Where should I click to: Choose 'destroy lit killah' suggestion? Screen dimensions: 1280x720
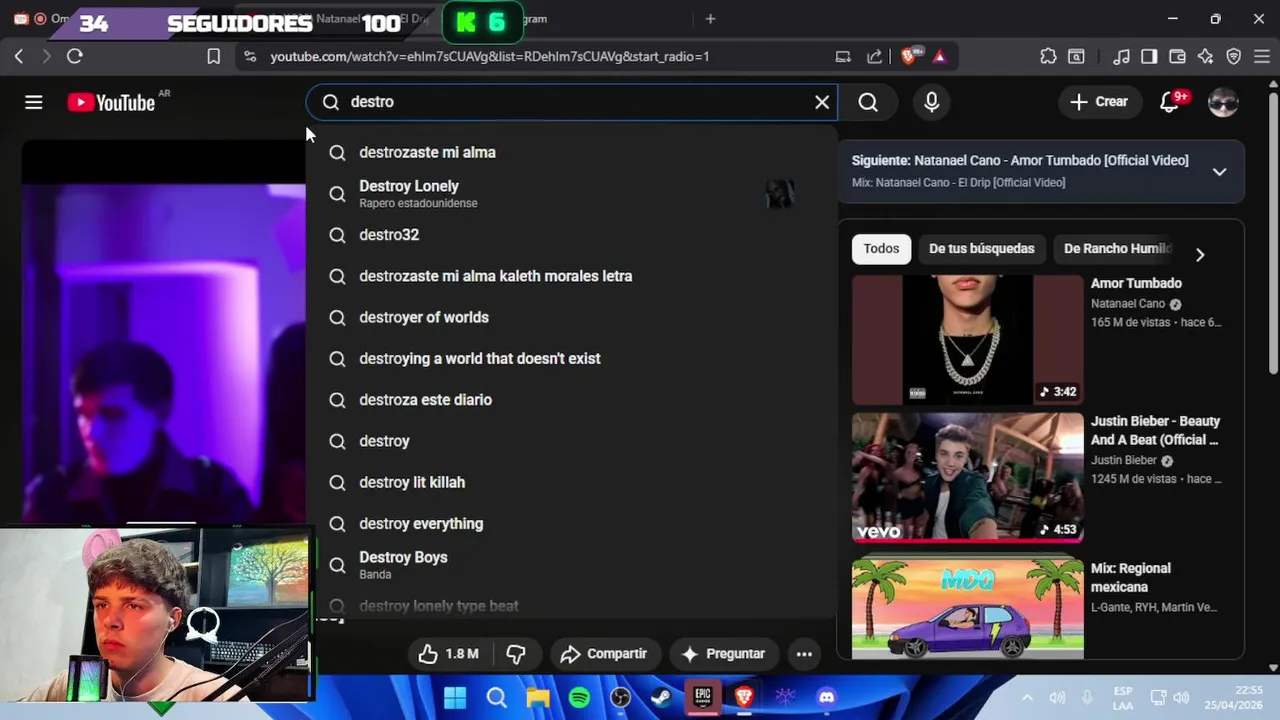tap(571, 482)
